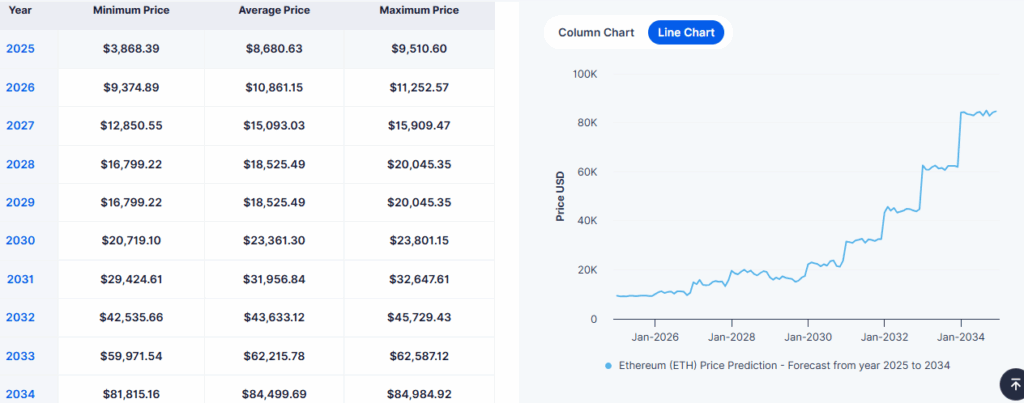Click the blue Ethereum legend dot
Image resolution: width=1024 pixels, height=403 pixels.
[608, 366]
